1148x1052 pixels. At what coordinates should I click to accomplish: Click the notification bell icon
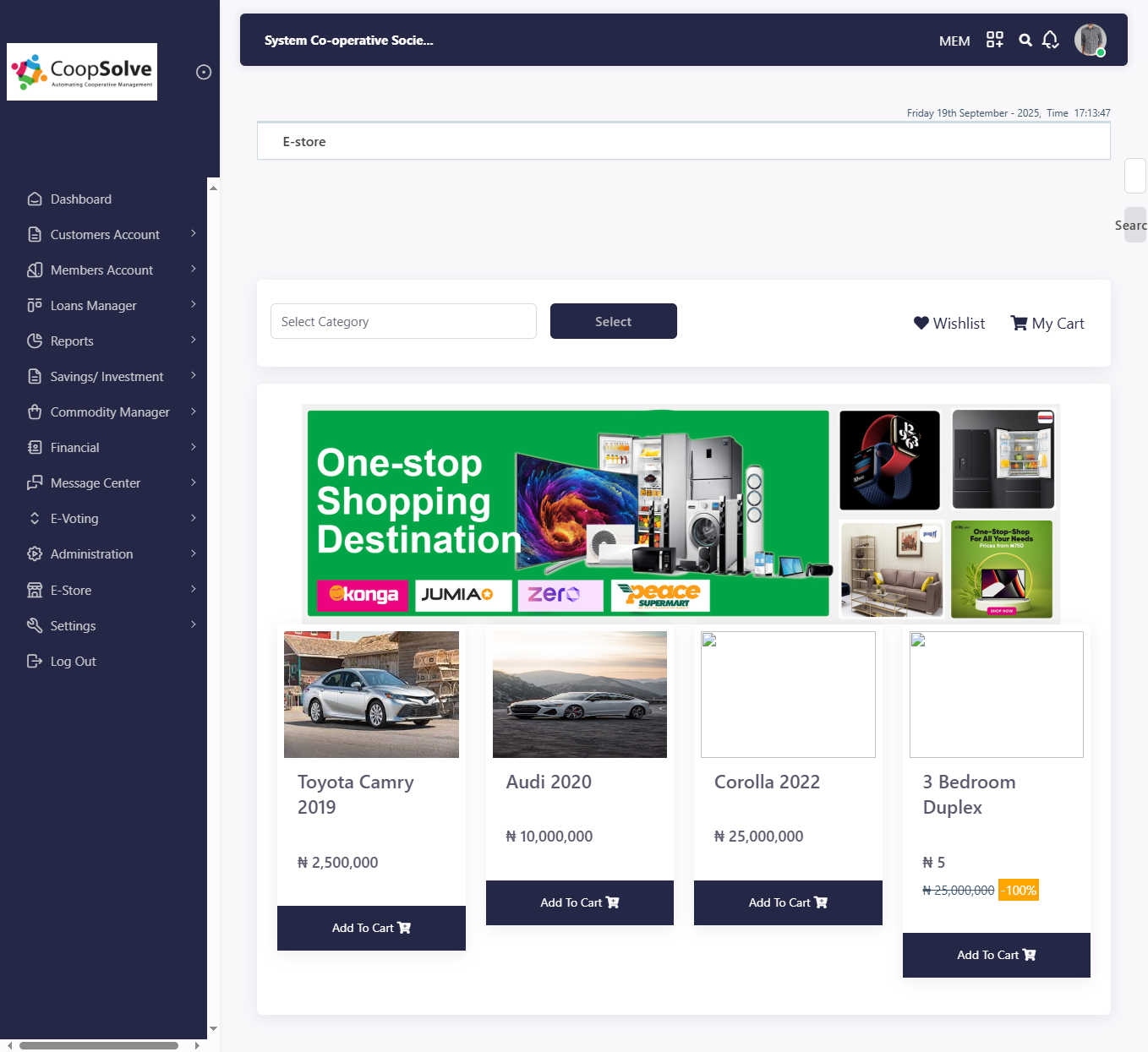pyautogui.click(x=1050, y=40)
